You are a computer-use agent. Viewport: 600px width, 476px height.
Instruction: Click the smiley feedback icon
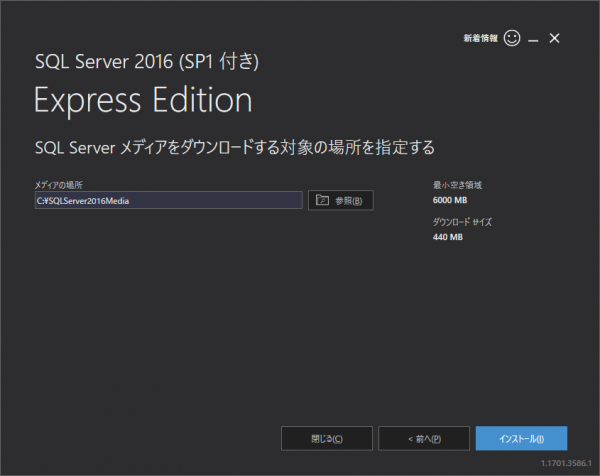[512, 38]
